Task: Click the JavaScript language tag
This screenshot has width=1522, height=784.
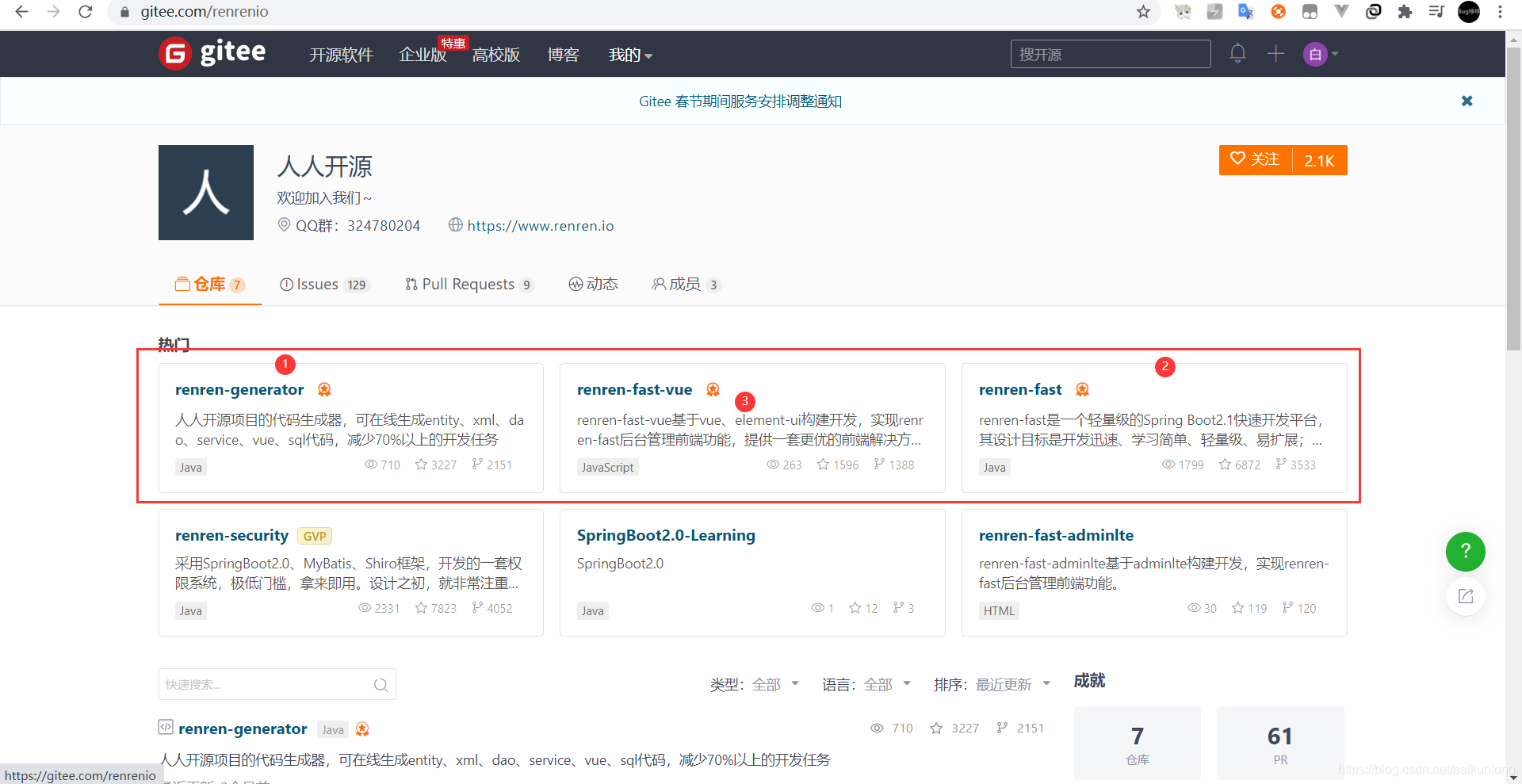Action: [607, 467]
